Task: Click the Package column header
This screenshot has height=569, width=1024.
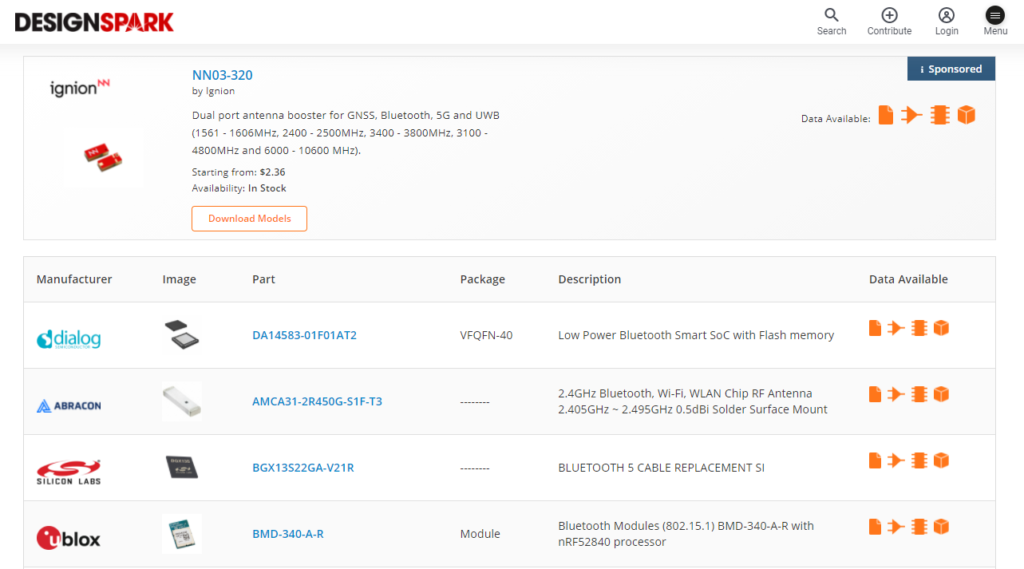Action: click(x=482, y=279)
